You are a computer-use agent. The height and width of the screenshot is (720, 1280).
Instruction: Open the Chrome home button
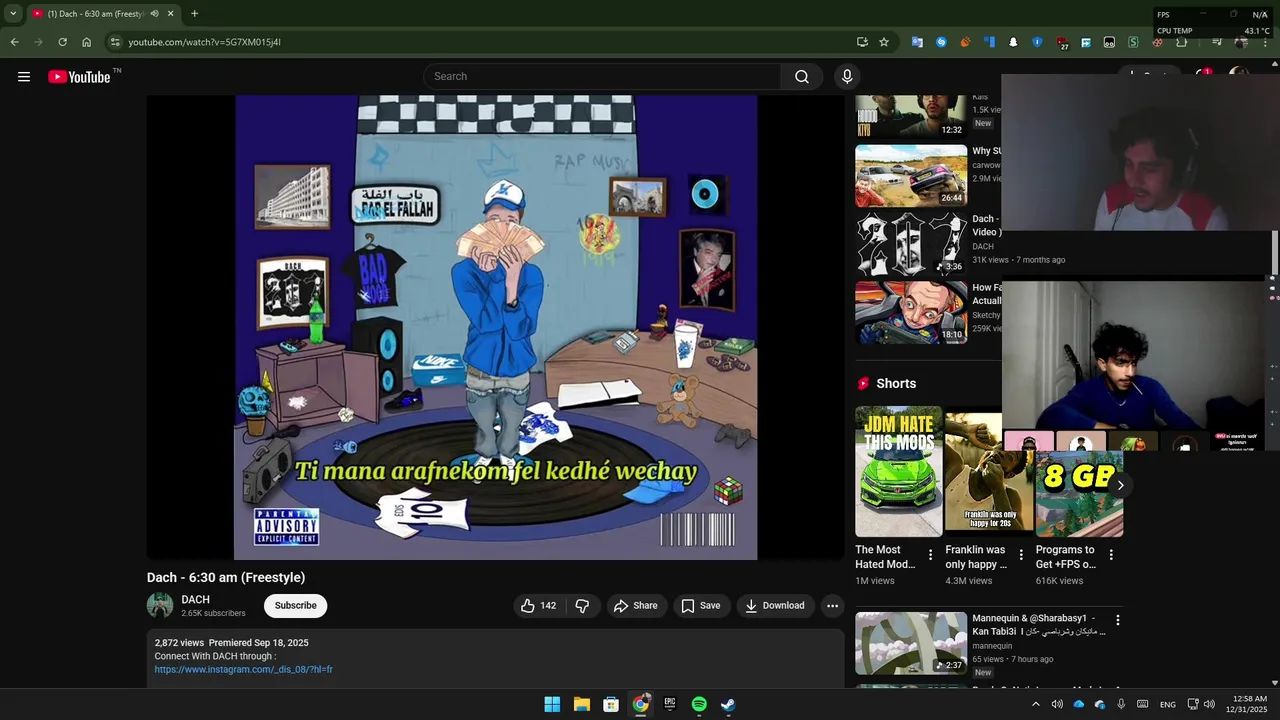coord(87,42)
